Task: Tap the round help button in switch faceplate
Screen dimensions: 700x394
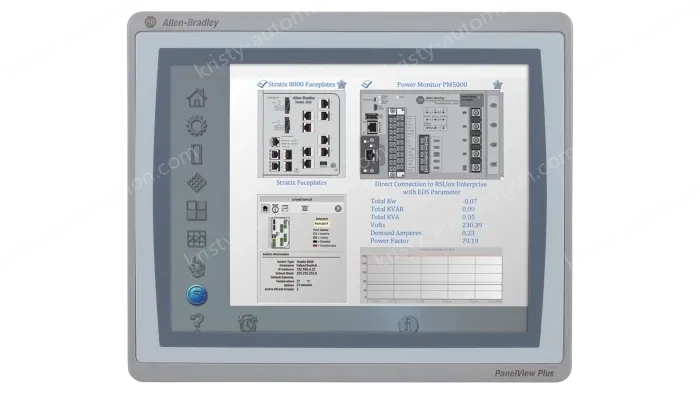Action: point(338,208)
